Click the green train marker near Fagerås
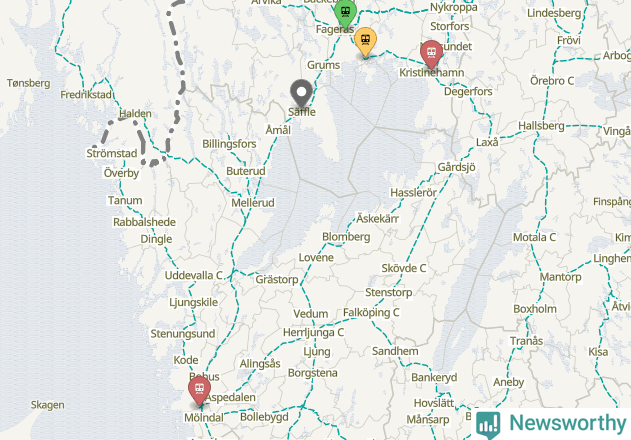This screenshot has height=440, width=631. (x=345, y=13)
